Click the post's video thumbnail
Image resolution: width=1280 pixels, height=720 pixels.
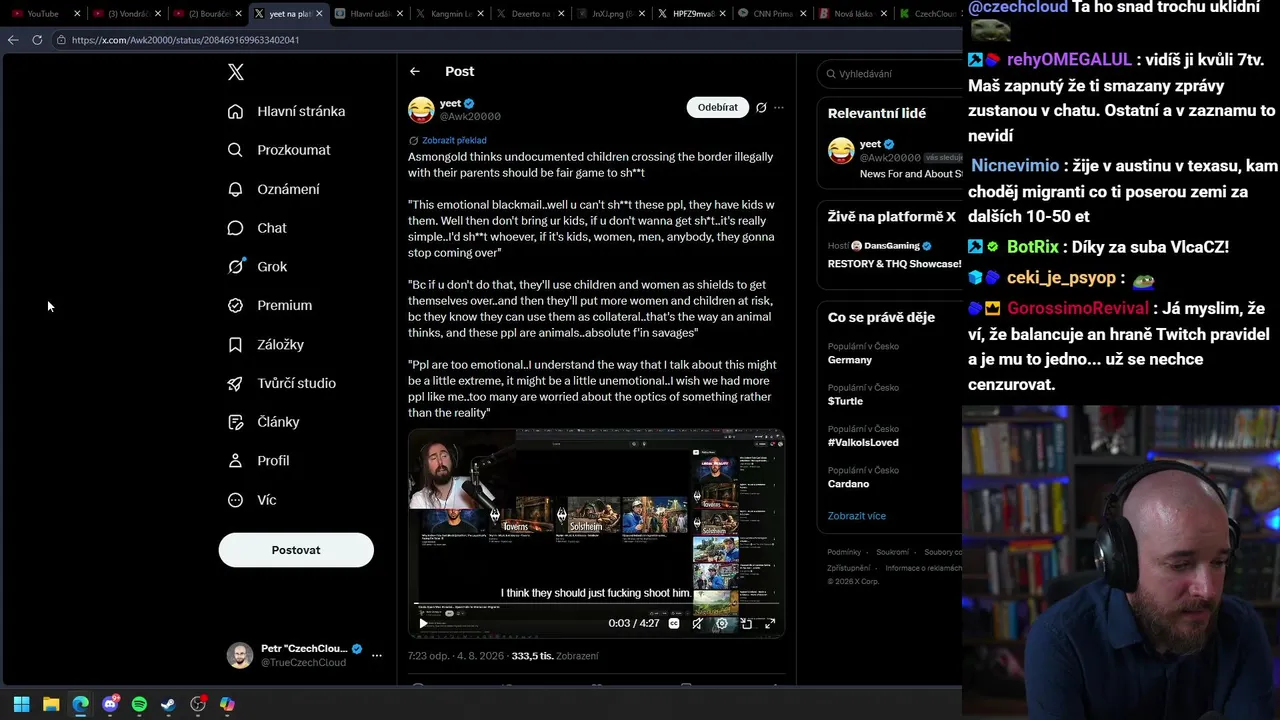pyautogui.click(x=596, y=533)
